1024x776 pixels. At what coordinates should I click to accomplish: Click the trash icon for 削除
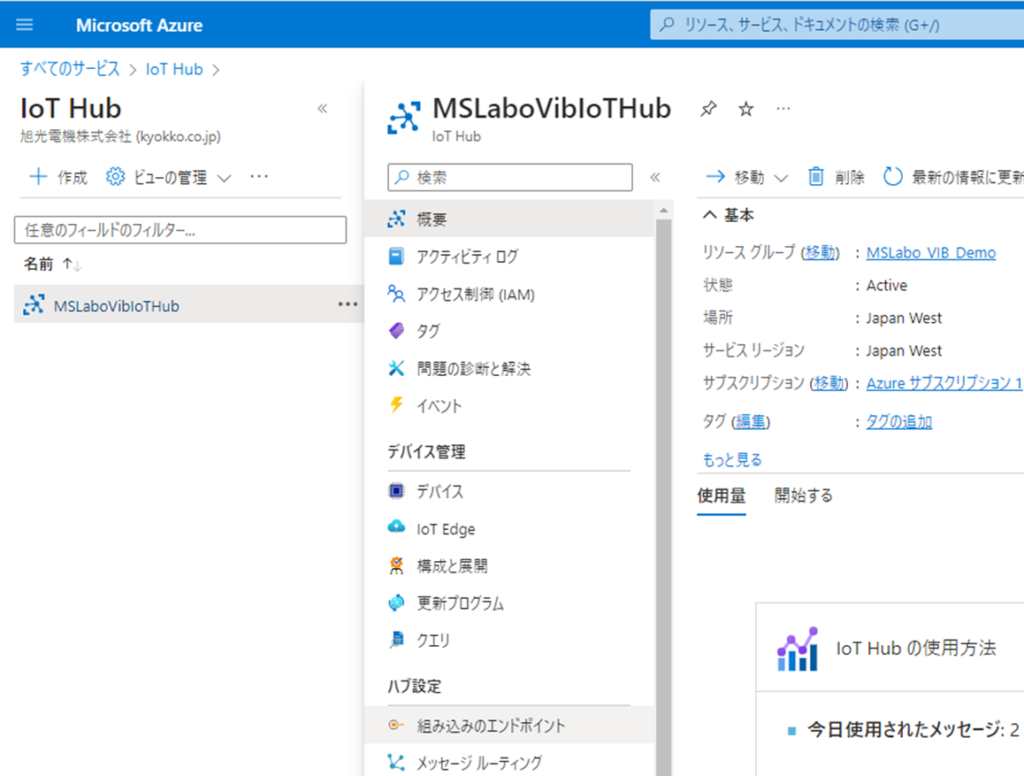coord(816,176)
